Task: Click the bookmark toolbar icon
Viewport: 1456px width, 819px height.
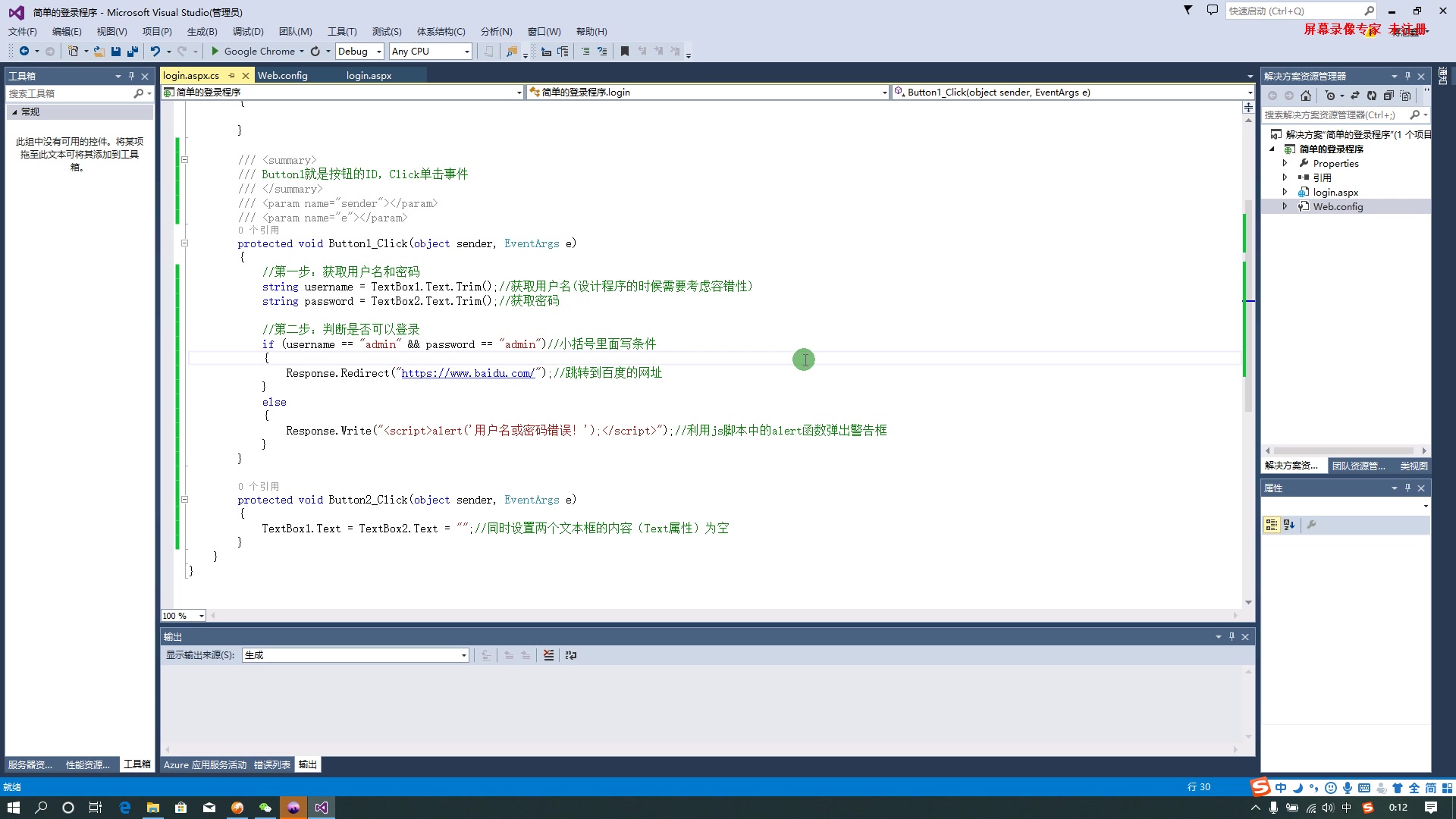Action: click(625, 52)
